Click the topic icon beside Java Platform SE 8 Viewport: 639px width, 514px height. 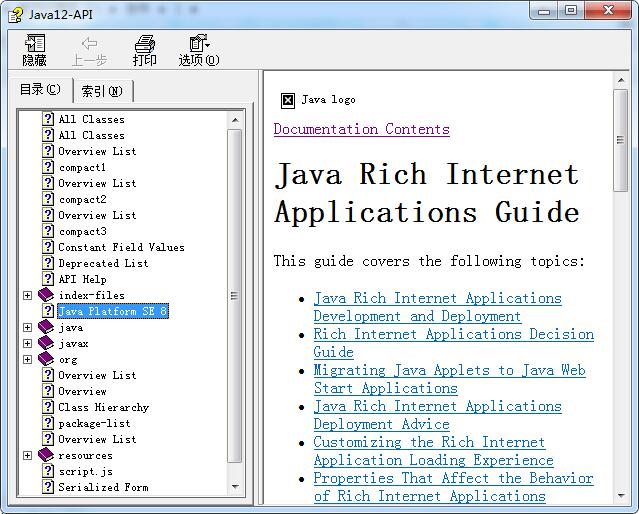48,311
